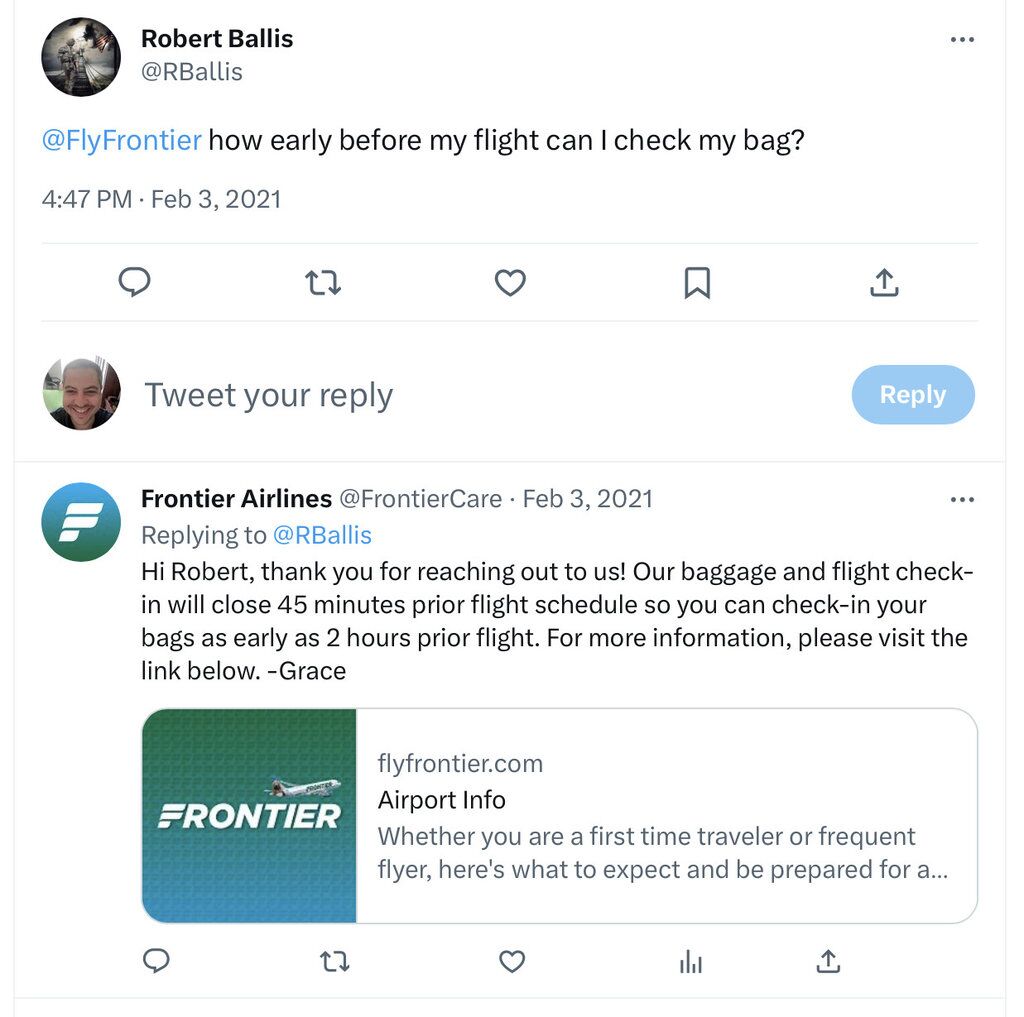Image resolution: width=1024 pixels, height=1017 pixels.
Task: Reply to Frontier Airlines' response tweet
Action: click(x=156, y=962)
